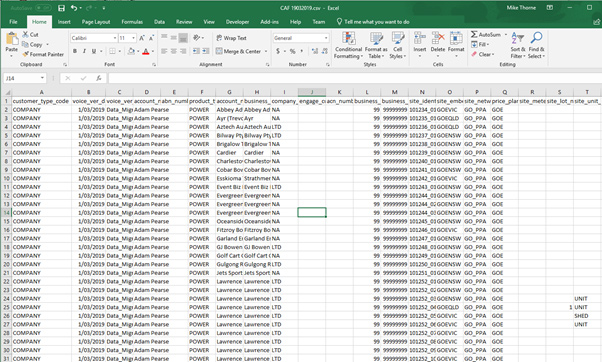This screenshot has width=602, height=362.
Task: Click the Select All corner triangle
Action: 7,92
